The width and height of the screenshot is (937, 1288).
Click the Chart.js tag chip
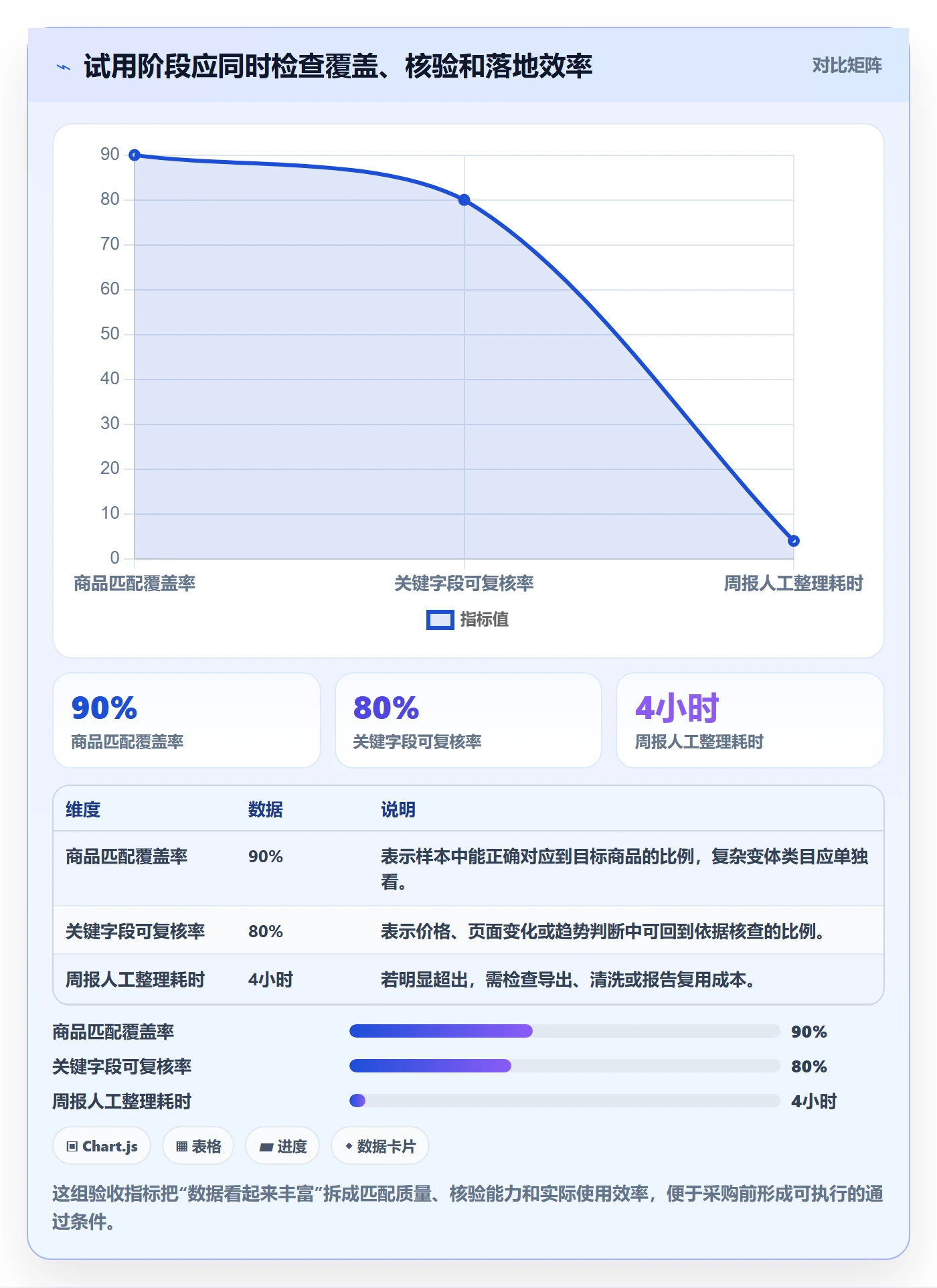tap(102, 1146)
